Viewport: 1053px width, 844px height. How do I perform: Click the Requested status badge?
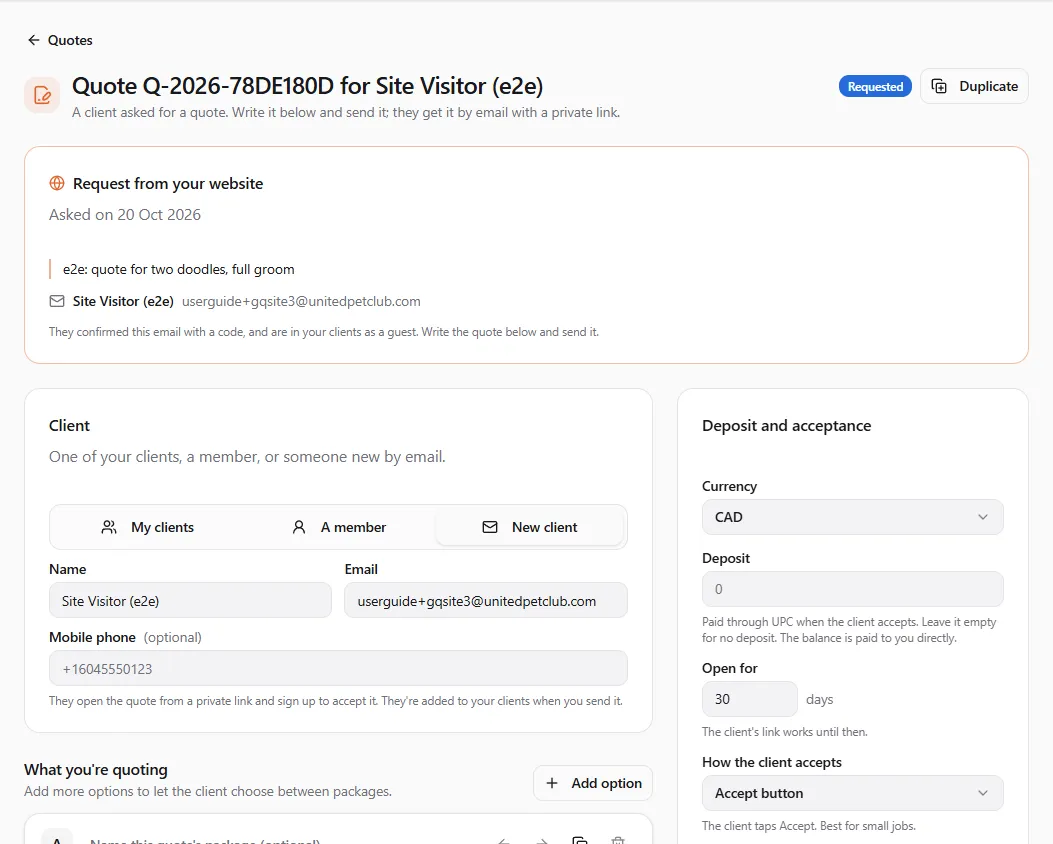click(875, 87)
